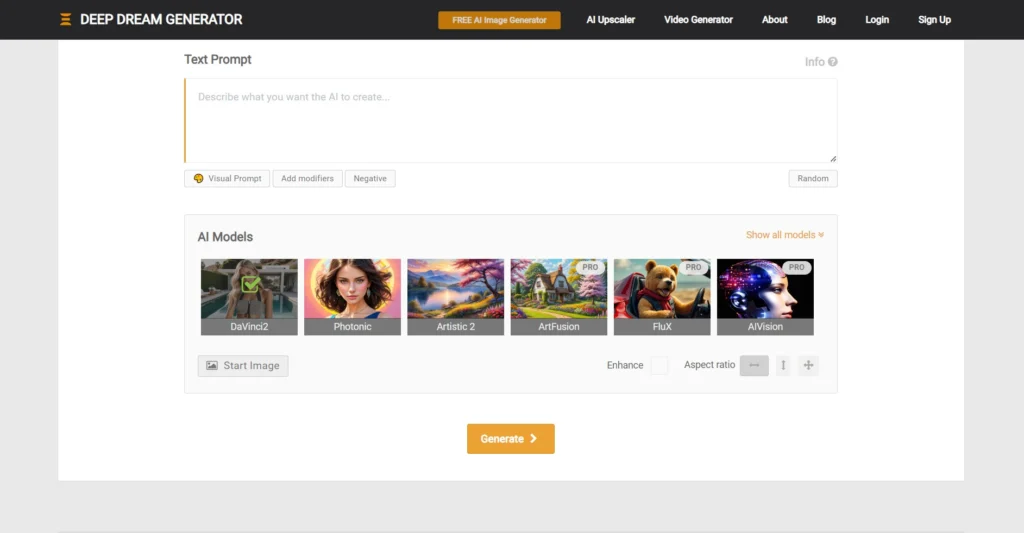Click the Visual Prompt button
This screenshot has height=533, width=1024.
(x=227, y=178)
